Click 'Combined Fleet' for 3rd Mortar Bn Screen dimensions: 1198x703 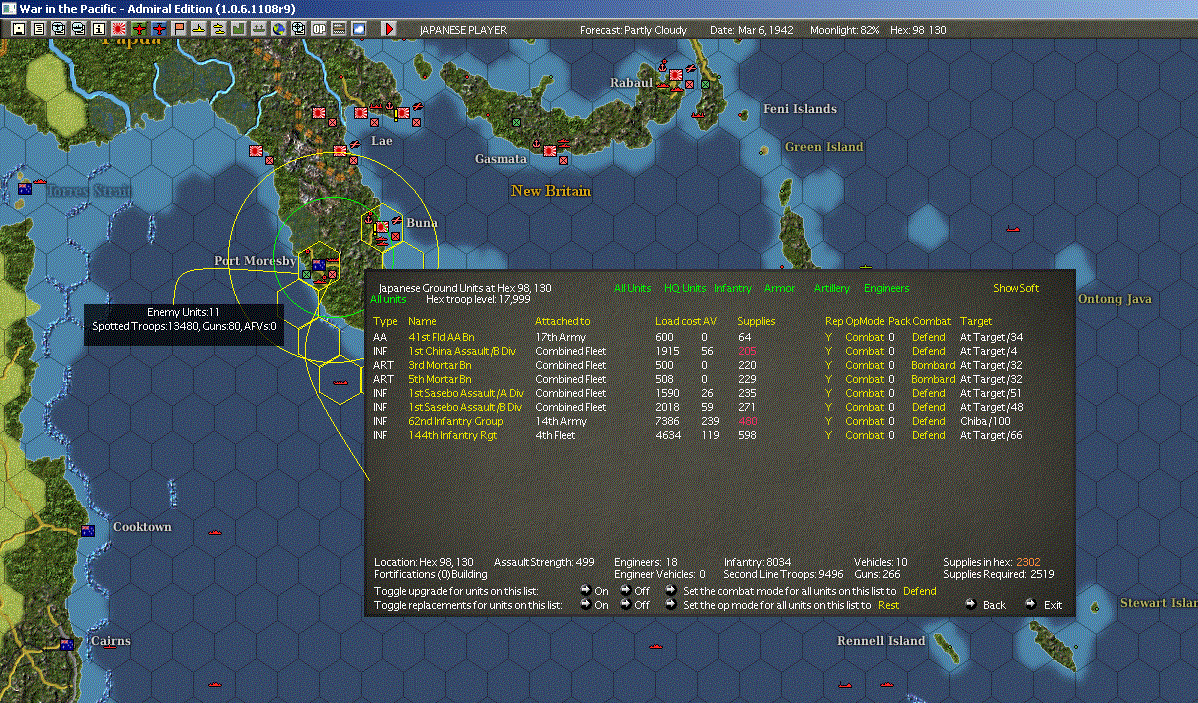point(570,365)
